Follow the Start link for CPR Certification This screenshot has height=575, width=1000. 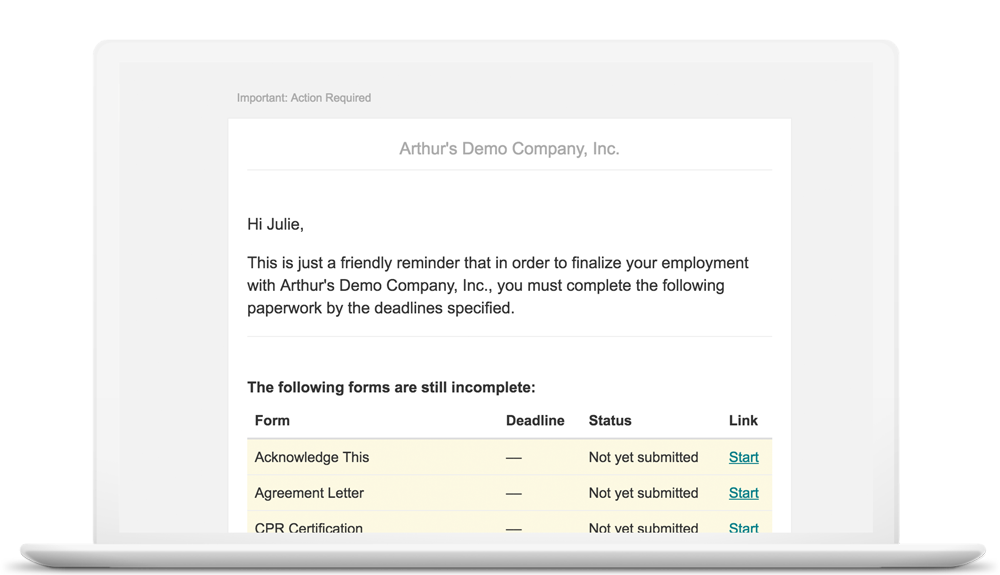743,527
